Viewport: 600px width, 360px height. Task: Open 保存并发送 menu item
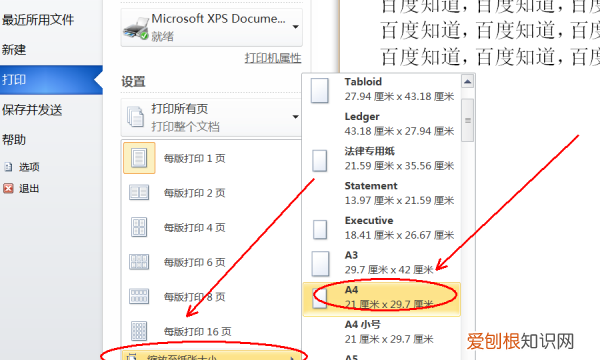pos(32,110)
